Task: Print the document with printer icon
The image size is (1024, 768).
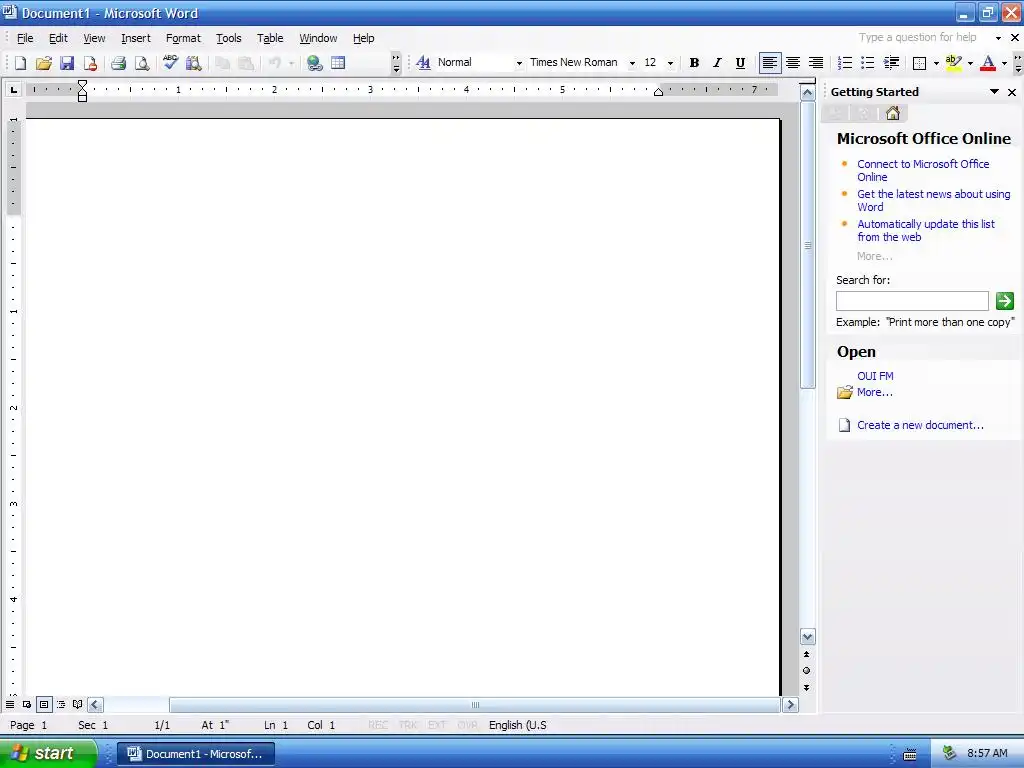Action: pos(118,63)
